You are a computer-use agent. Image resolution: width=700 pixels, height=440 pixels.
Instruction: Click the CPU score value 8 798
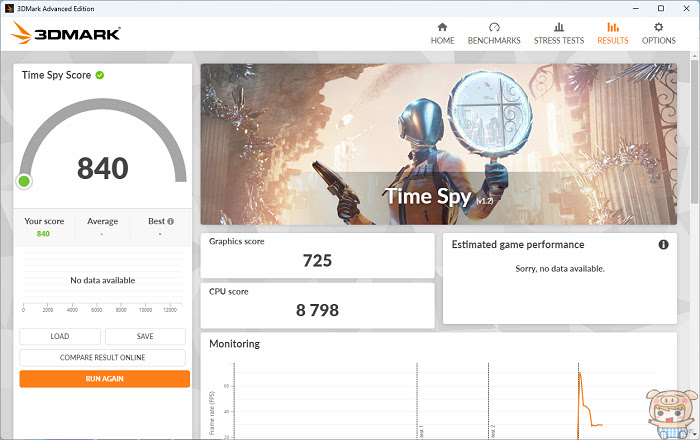317,310
